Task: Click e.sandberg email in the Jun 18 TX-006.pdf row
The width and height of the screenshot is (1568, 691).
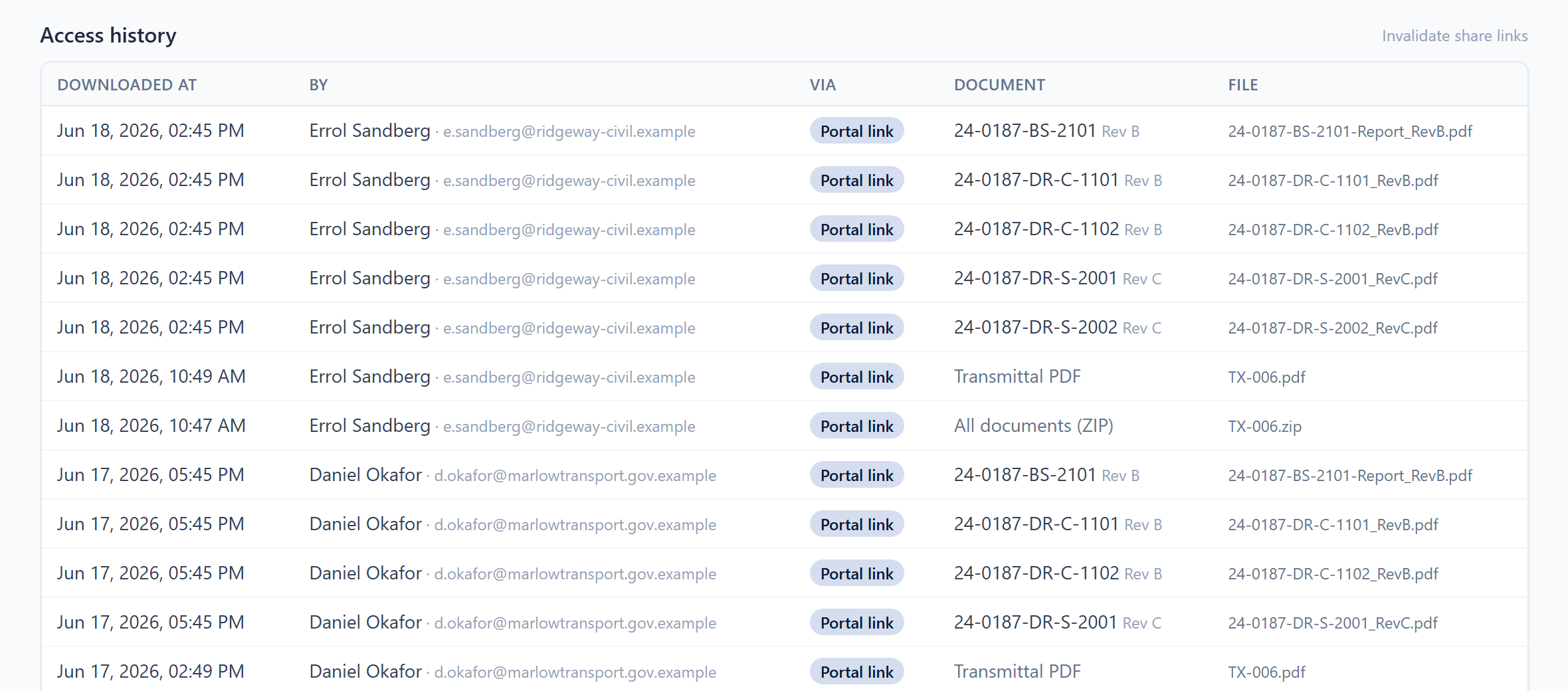Action: click(x=569, y=377)
